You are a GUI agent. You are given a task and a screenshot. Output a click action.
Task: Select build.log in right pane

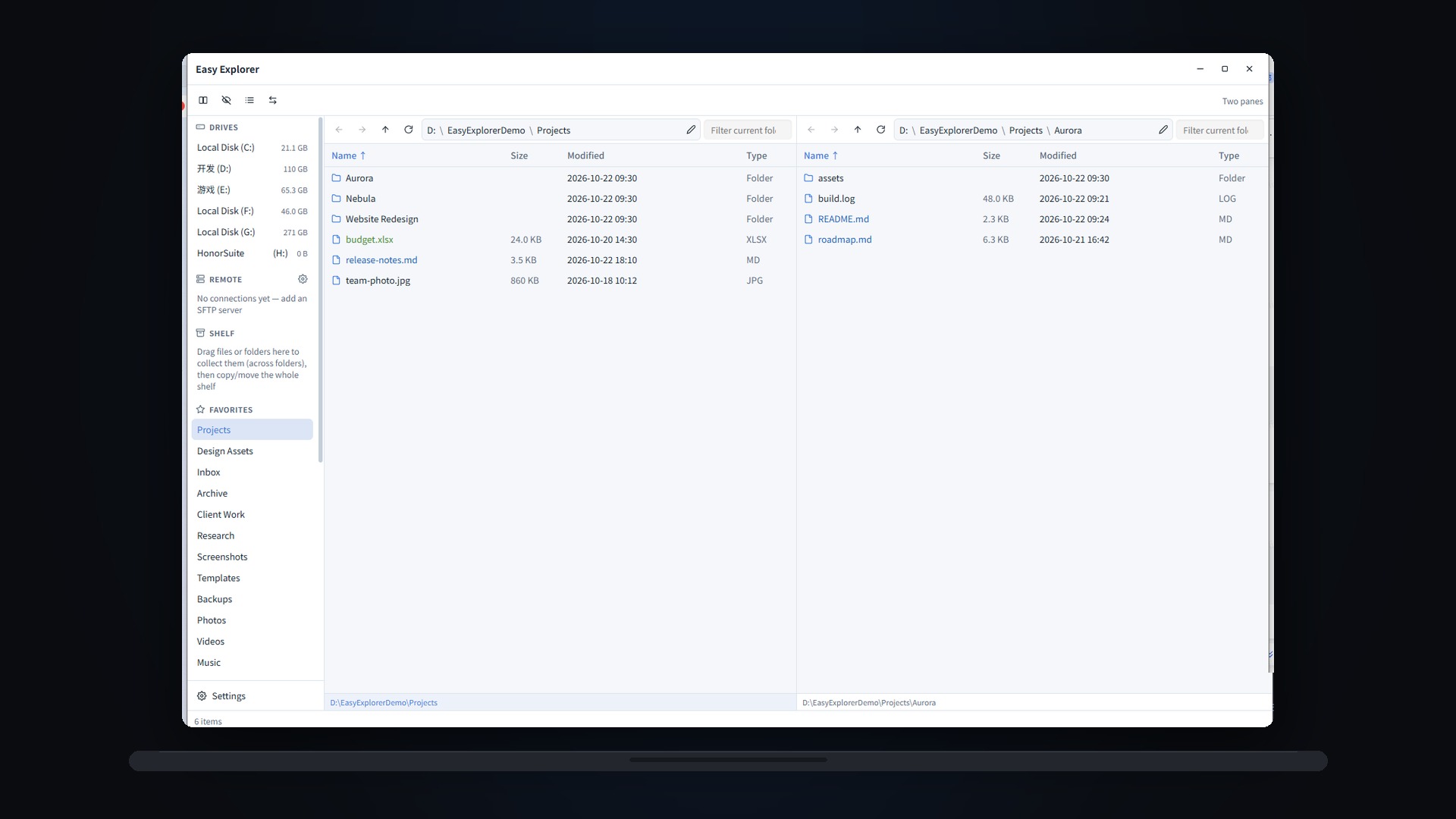pos(1034,199)
